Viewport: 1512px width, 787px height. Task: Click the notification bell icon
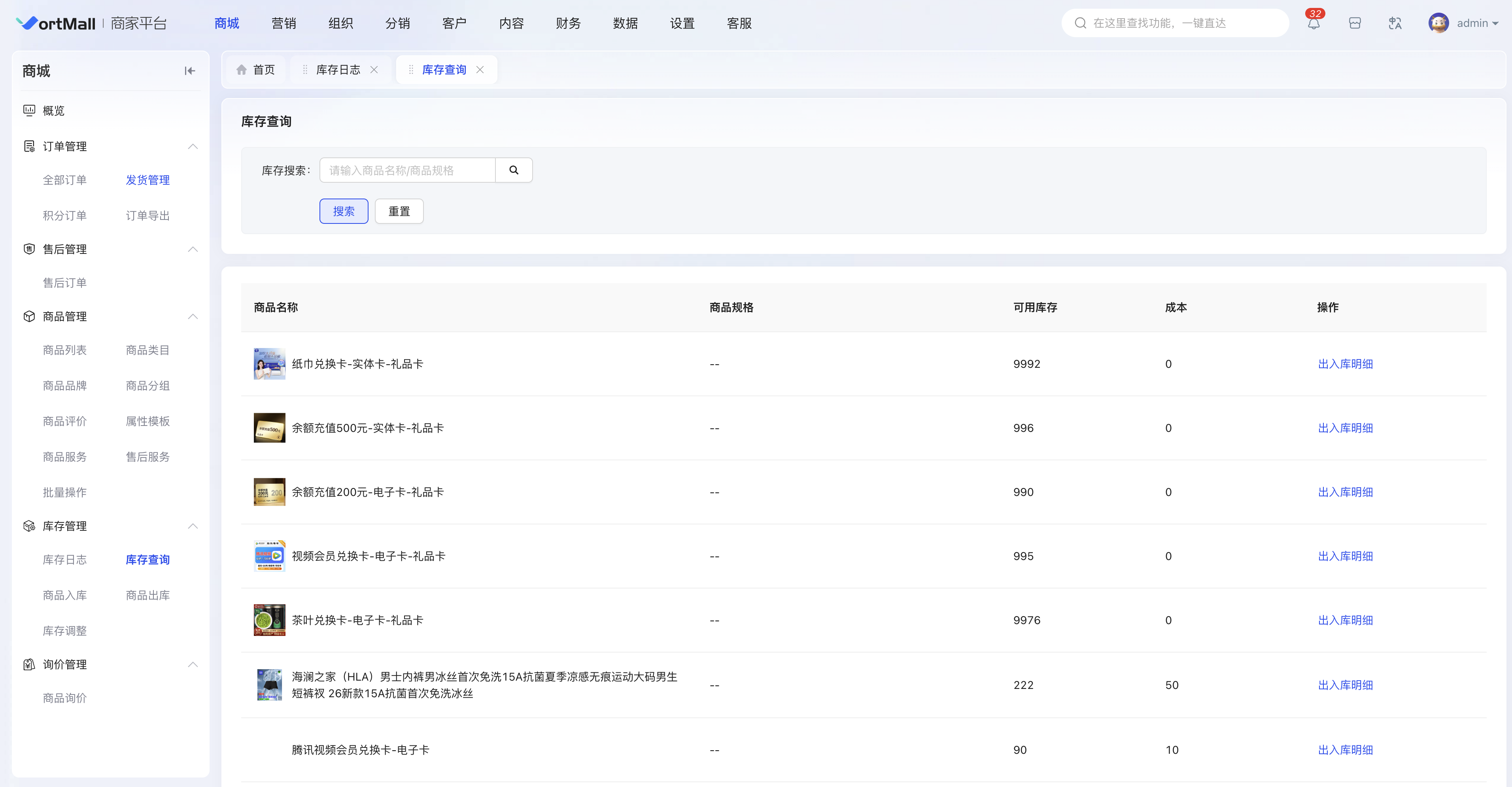click(x=1314, y=23)
